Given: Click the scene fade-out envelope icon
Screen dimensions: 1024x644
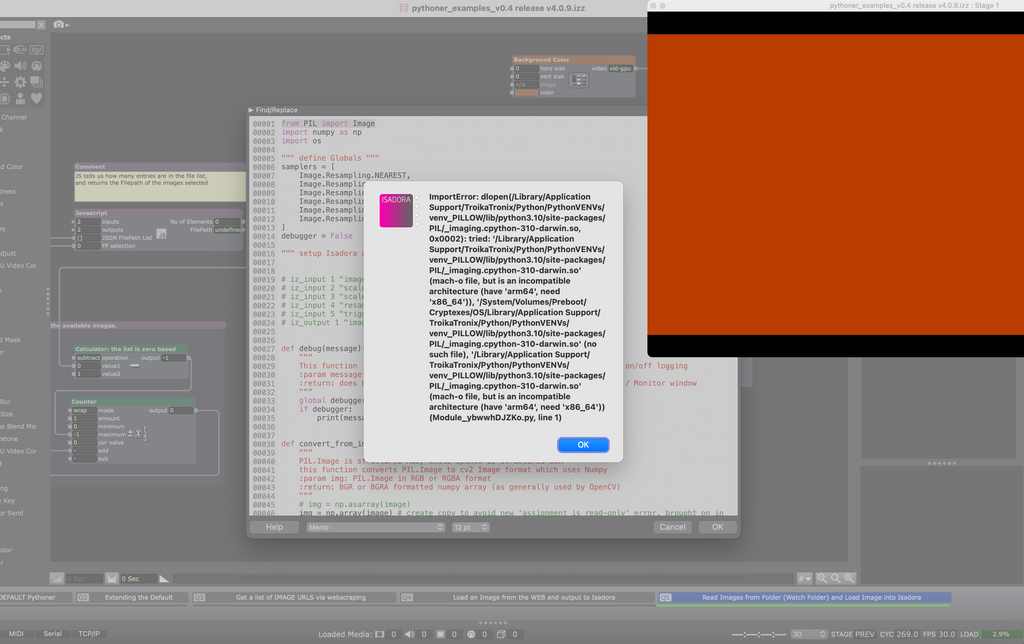Looking at the screenshot, I should point(112,579).
